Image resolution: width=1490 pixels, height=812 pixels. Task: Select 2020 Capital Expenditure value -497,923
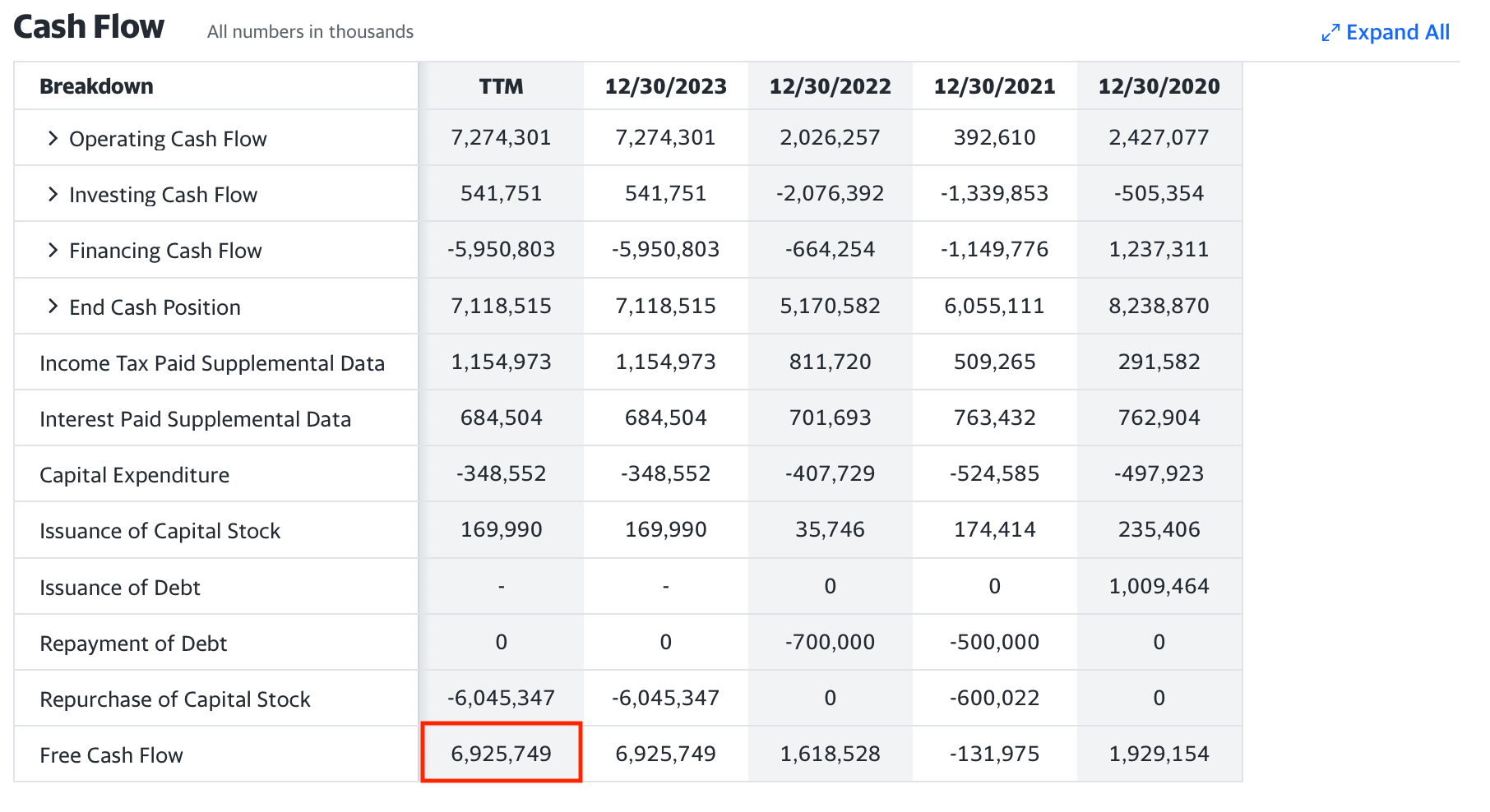pyautogui.click(x=1159, y=473)
